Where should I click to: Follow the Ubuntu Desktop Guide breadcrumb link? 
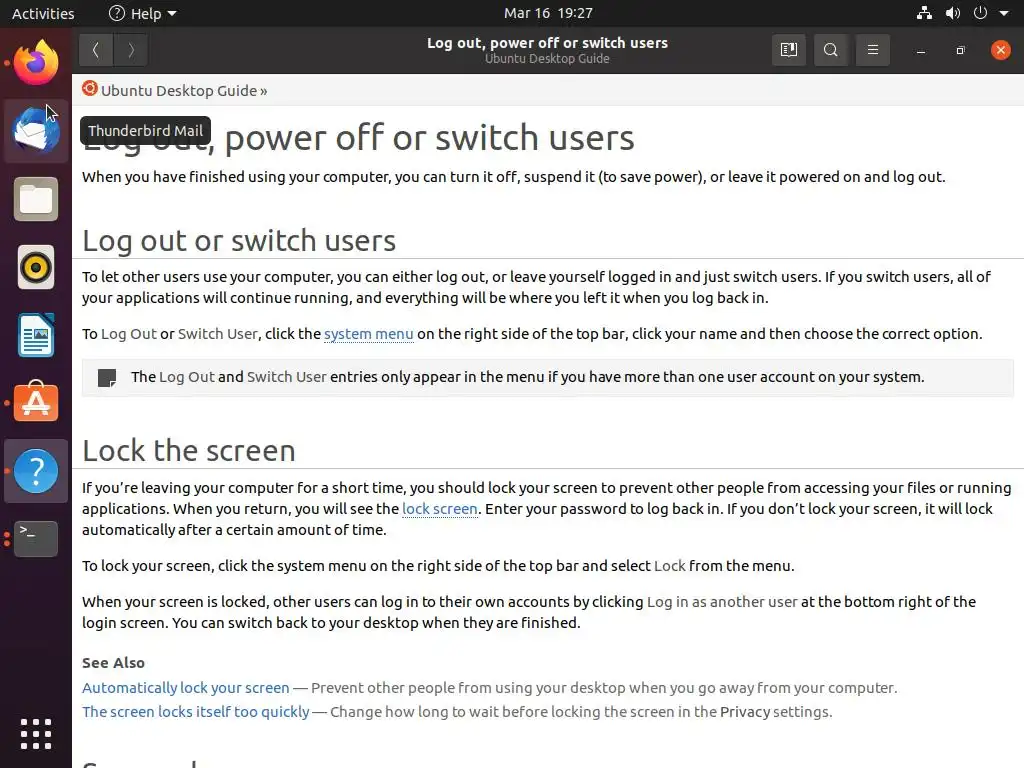tap(178, 91)
